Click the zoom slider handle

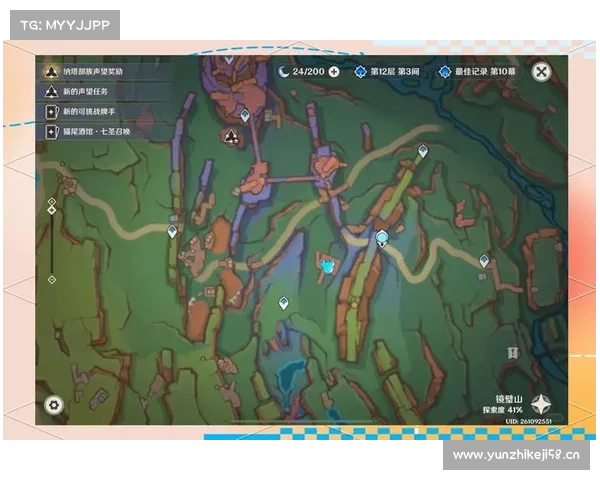click(x=52, y=210)
